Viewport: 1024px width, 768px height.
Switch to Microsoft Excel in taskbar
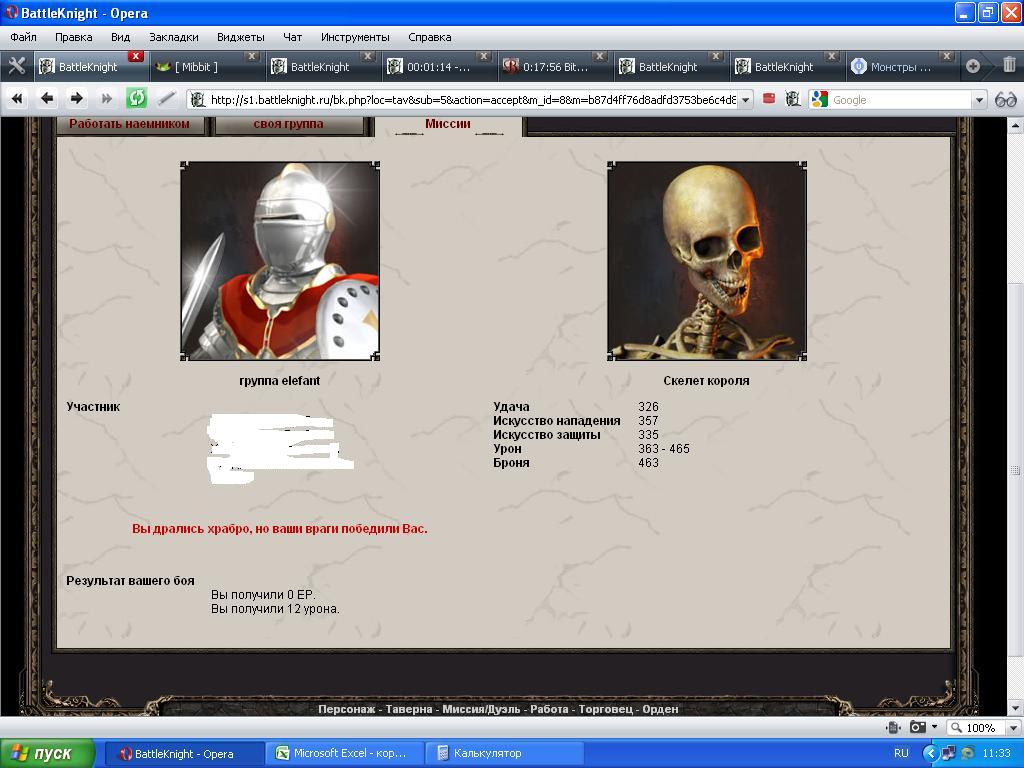click(x=344, y=754)
